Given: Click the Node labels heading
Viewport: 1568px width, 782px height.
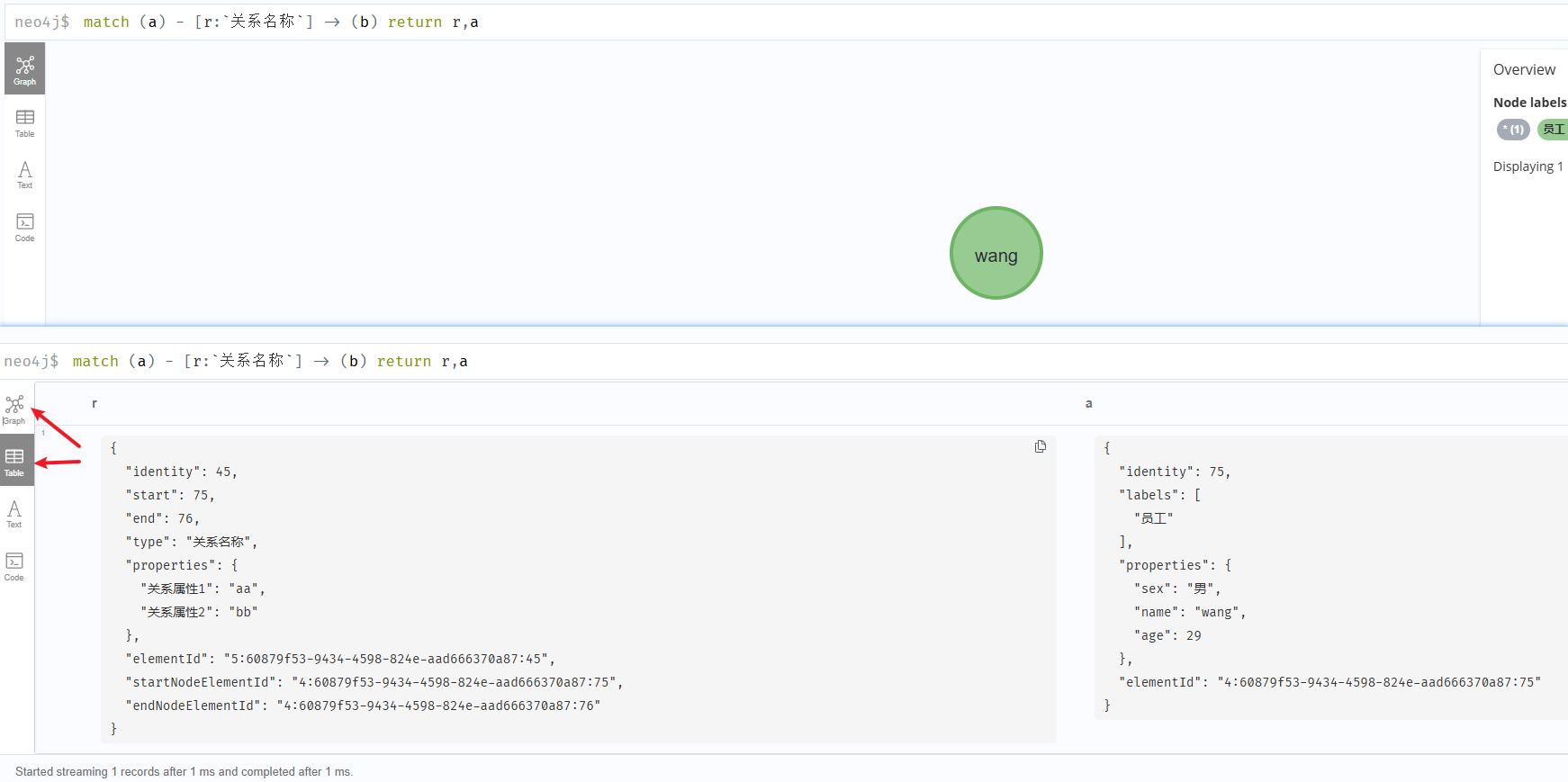Looking at the screenshot, I should pyautogui.click(x=1529, y=103).
